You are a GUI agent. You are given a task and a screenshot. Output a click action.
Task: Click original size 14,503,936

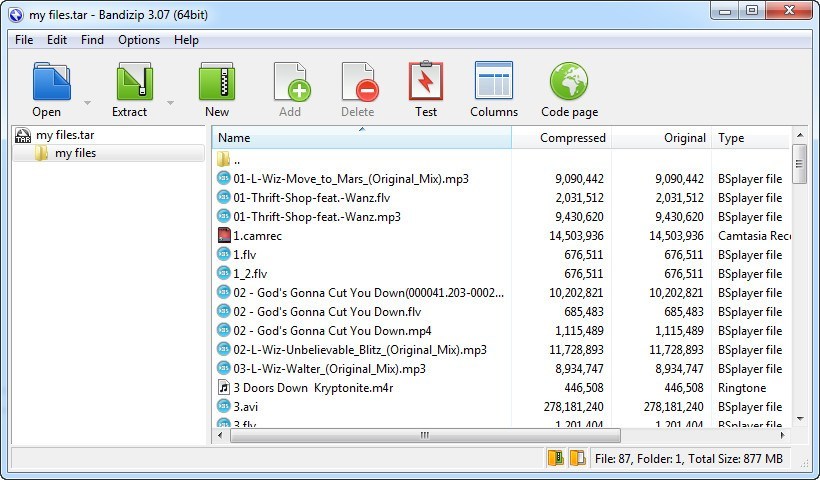676,235
